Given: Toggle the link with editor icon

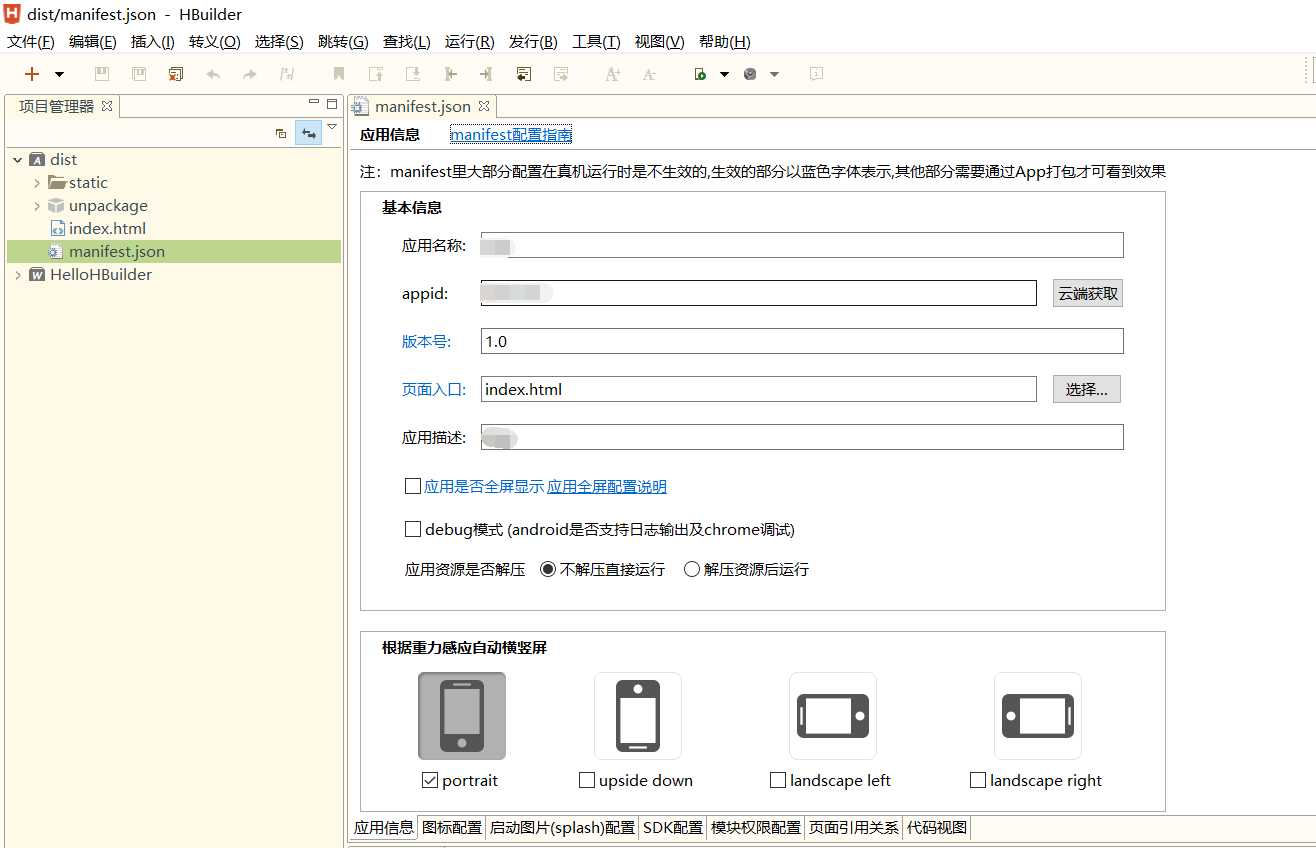Looking at the screenshot, I should coord(309,133).
